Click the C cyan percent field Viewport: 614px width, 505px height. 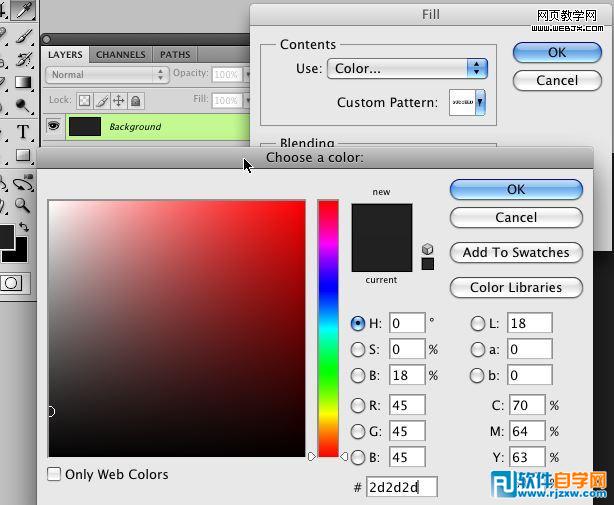tap(527, 405)
